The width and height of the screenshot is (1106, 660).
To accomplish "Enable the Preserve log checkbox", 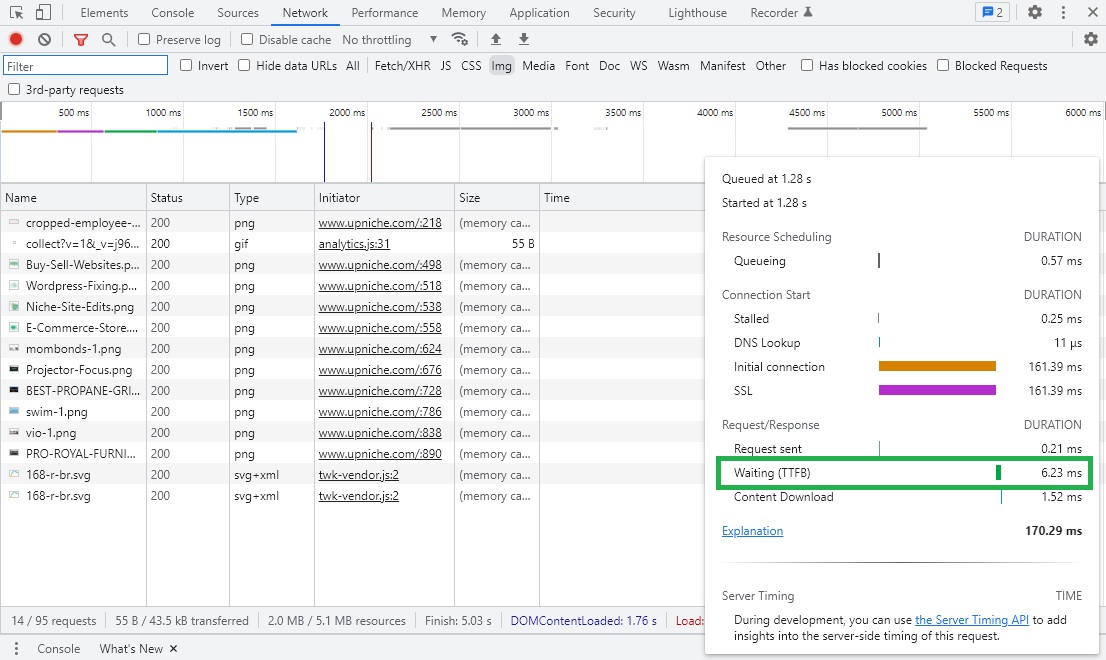I will coord(144,39).
